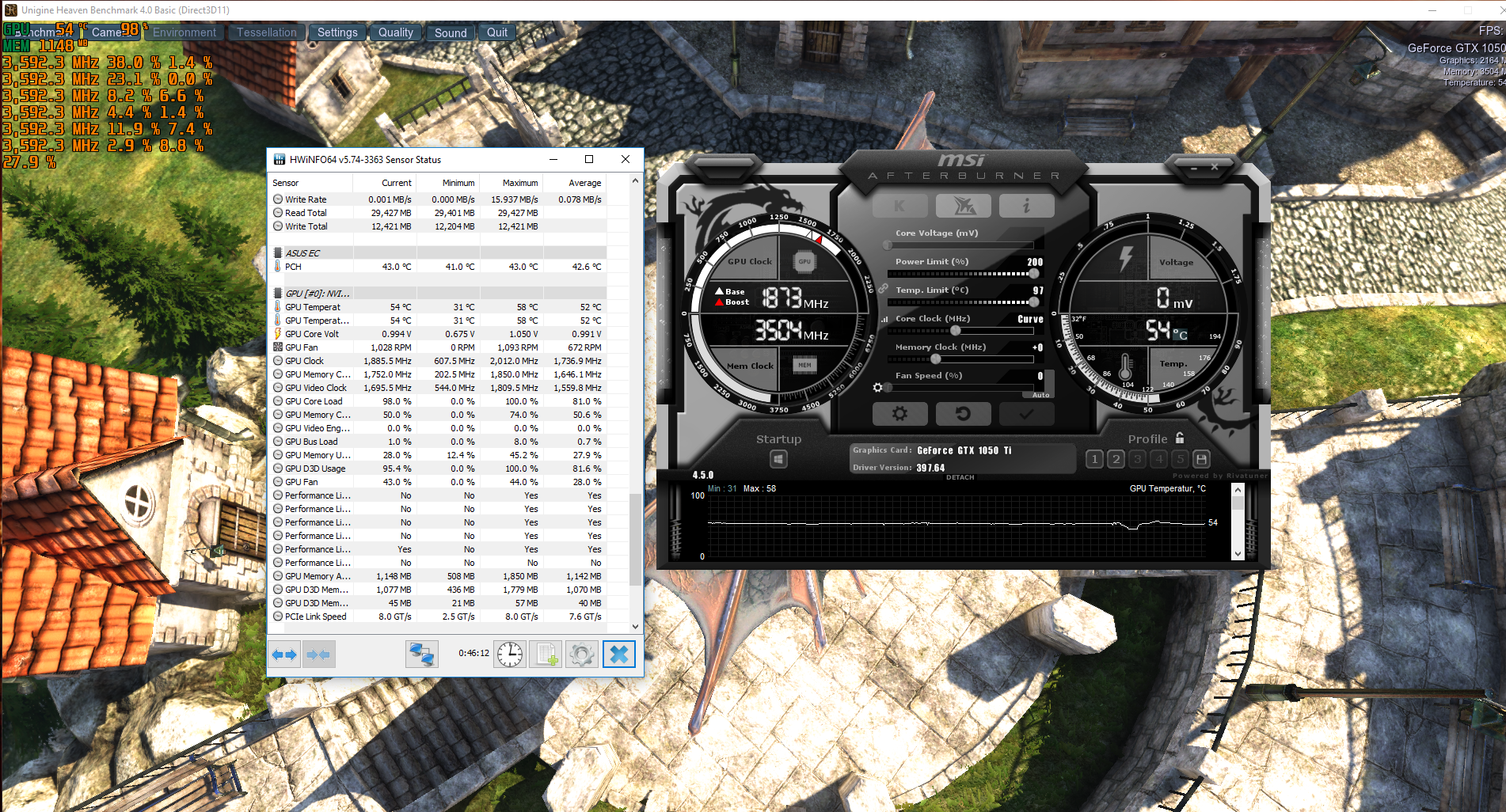This screenshot has height=812, width=1506.
Task: Reset HWiNFO sensor clock timer
Action: click(510, 655)
